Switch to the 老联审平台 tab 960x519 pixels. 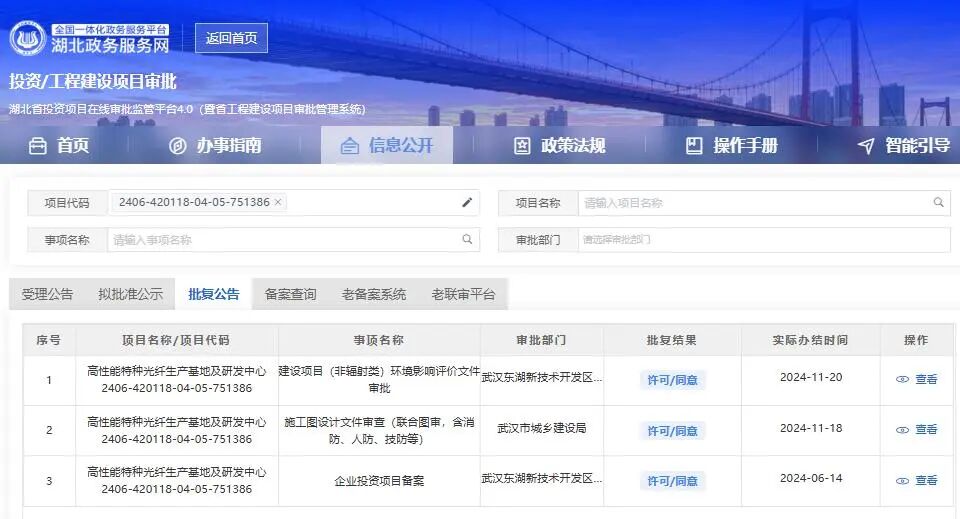(x=463, y=294)
